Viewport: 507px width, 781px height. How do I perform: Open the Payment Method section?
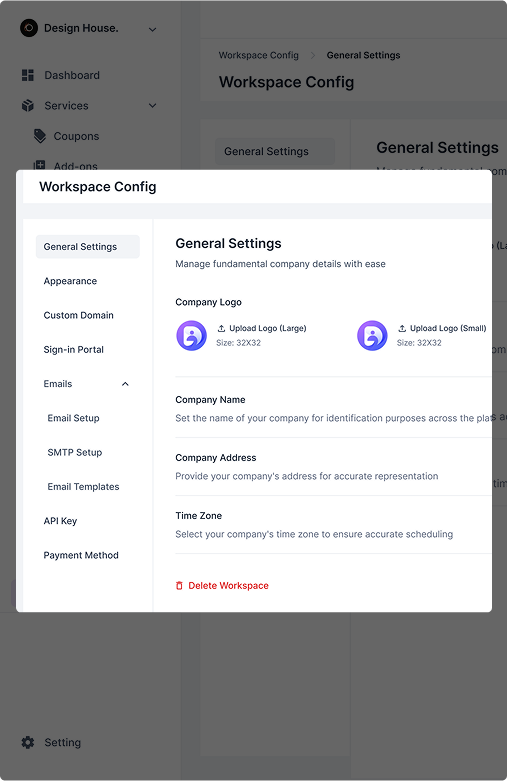[x=81, y=555]
